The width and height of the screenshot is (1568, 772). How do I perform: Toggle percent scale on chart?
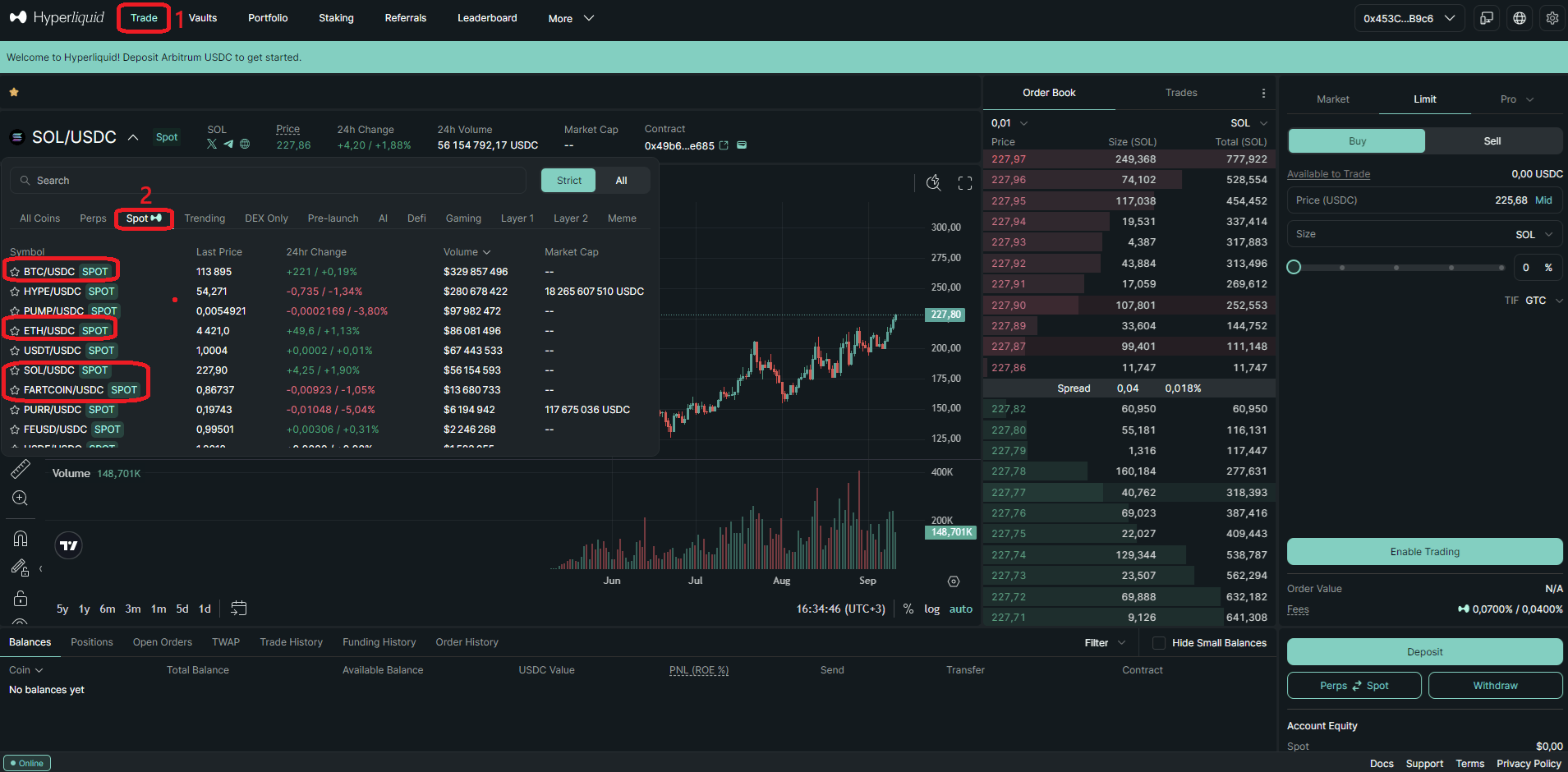pyautogui.click(x=908, y=609)
